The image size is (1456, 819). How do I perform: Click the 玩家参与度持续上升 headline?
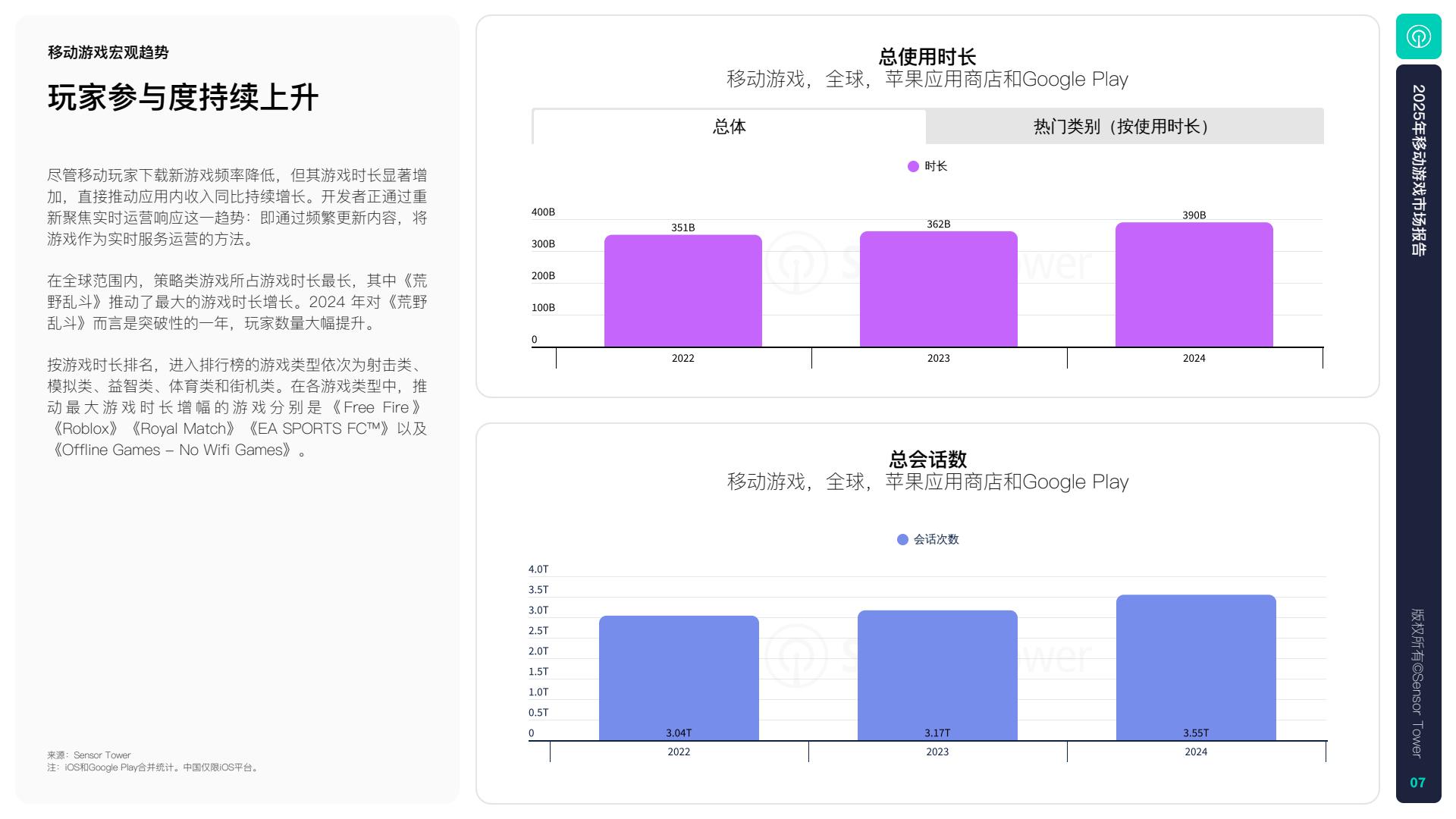183,98
